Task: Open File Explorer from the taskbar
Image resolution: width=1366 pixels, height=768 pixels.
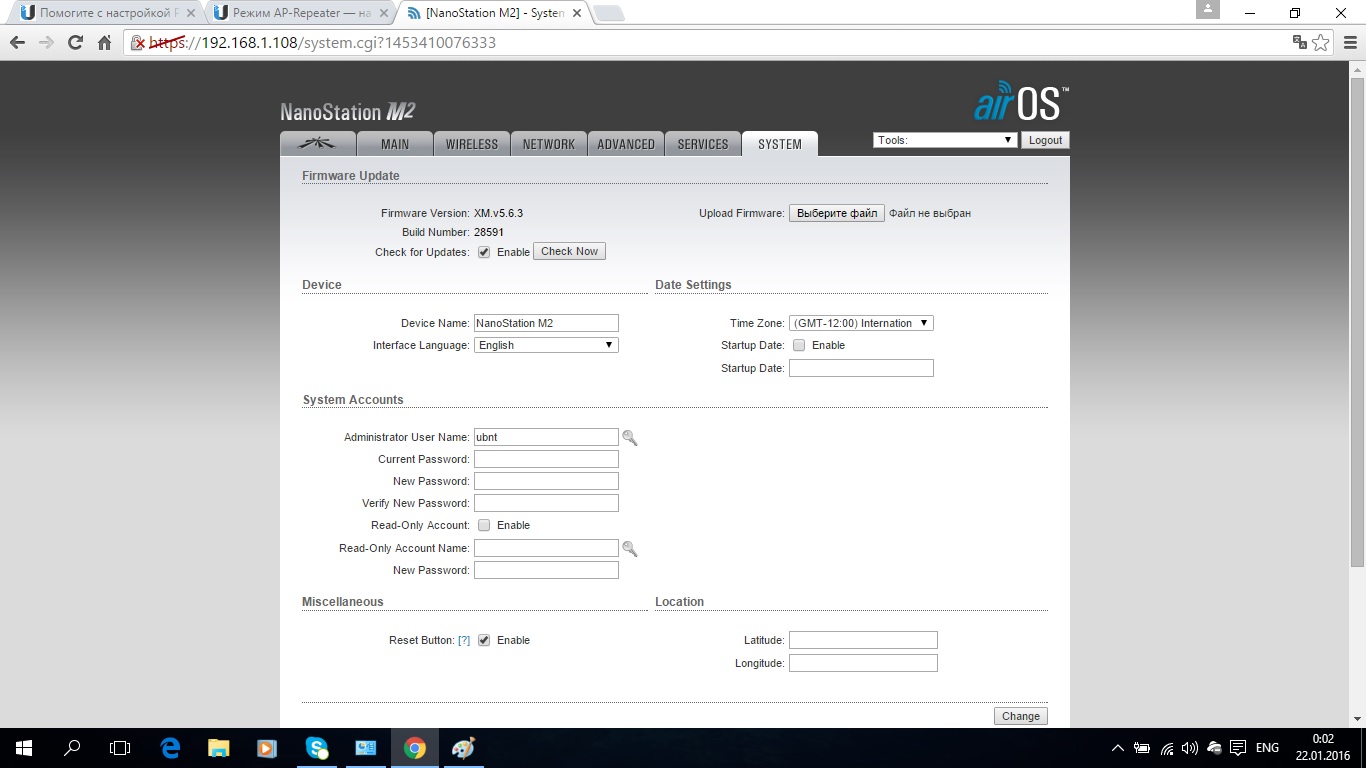Action: (218, 748)
